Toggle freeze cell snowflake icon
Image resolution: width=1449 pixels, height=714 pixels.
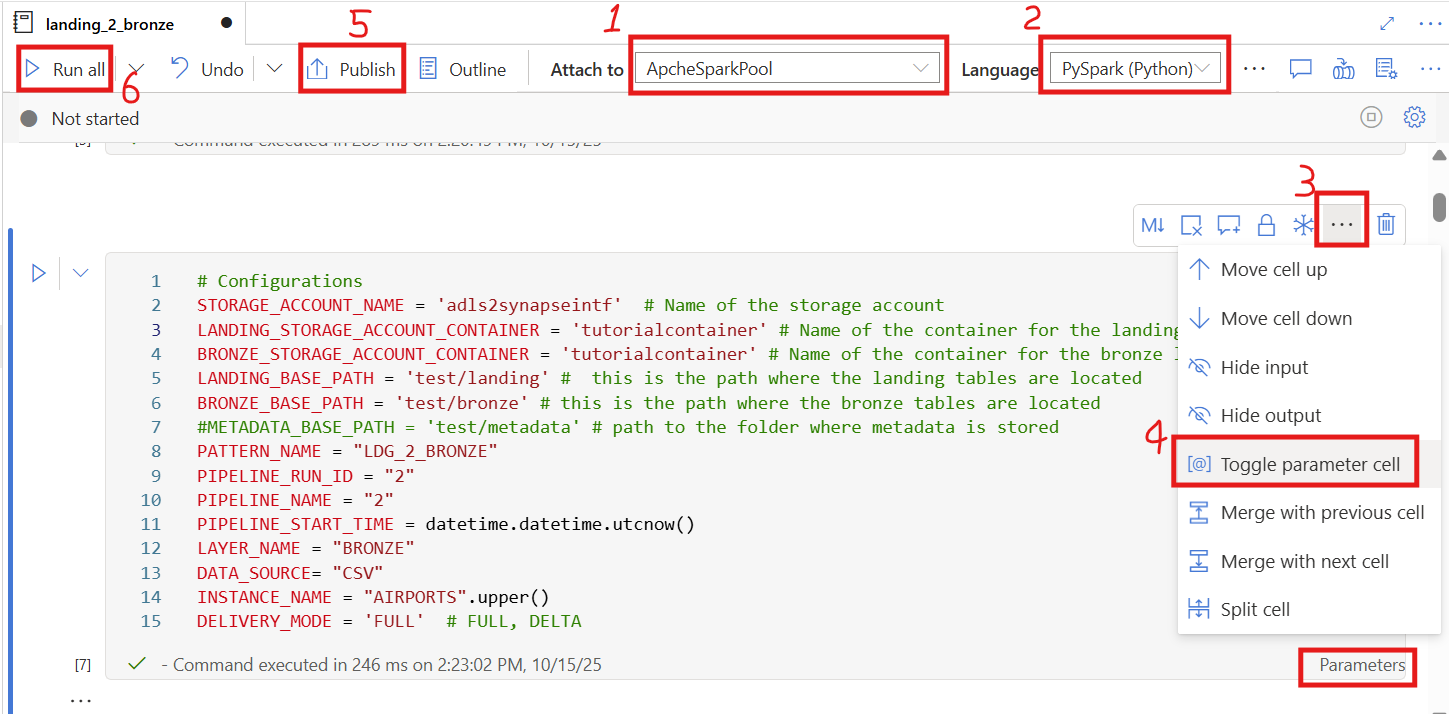(x=1303, y=225)
